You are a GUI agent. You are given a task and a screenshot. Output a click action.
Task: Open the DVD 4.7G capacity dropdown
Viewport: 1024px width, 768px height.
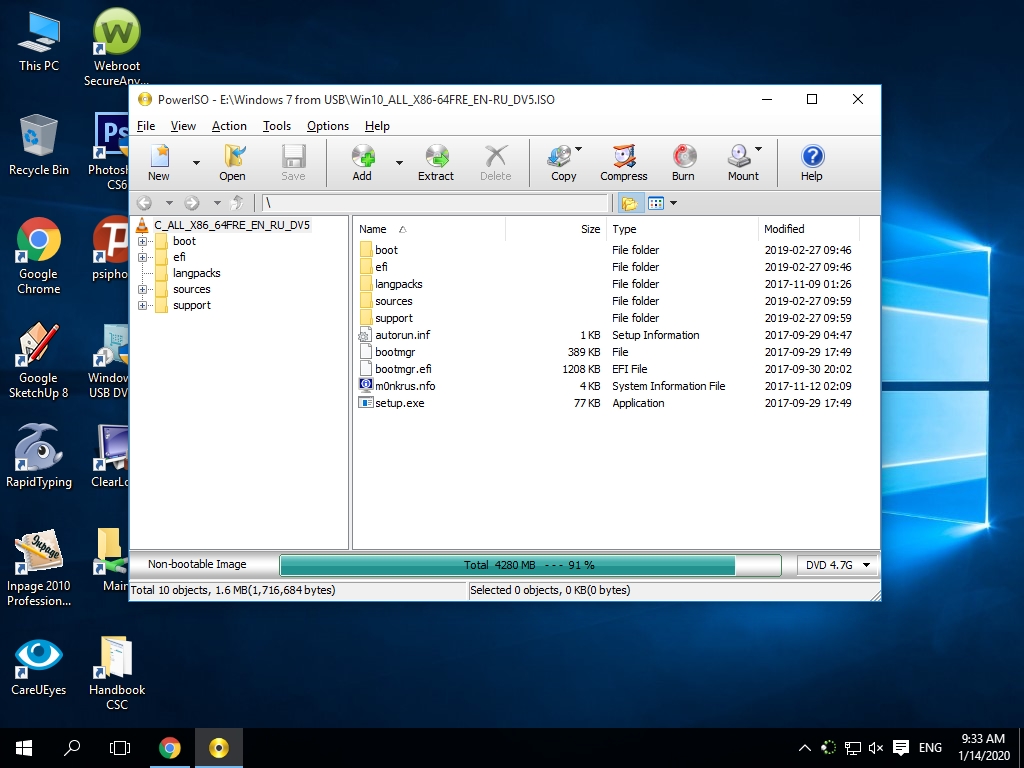tap(868, 565)
